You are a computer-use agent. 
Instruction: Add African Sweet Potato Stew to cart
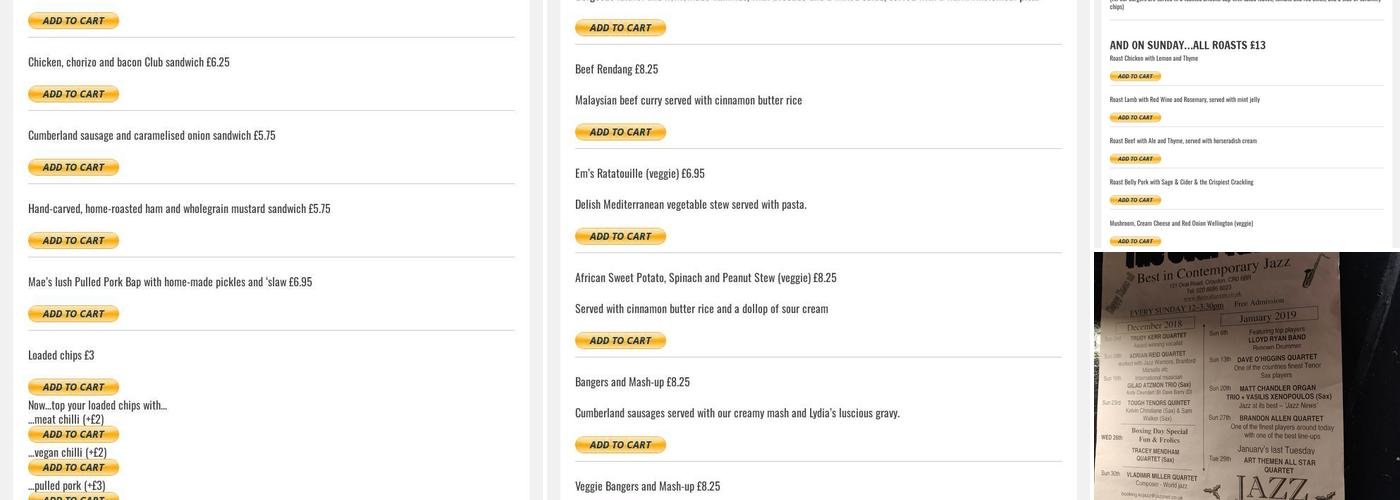click(x=620, y=341)
